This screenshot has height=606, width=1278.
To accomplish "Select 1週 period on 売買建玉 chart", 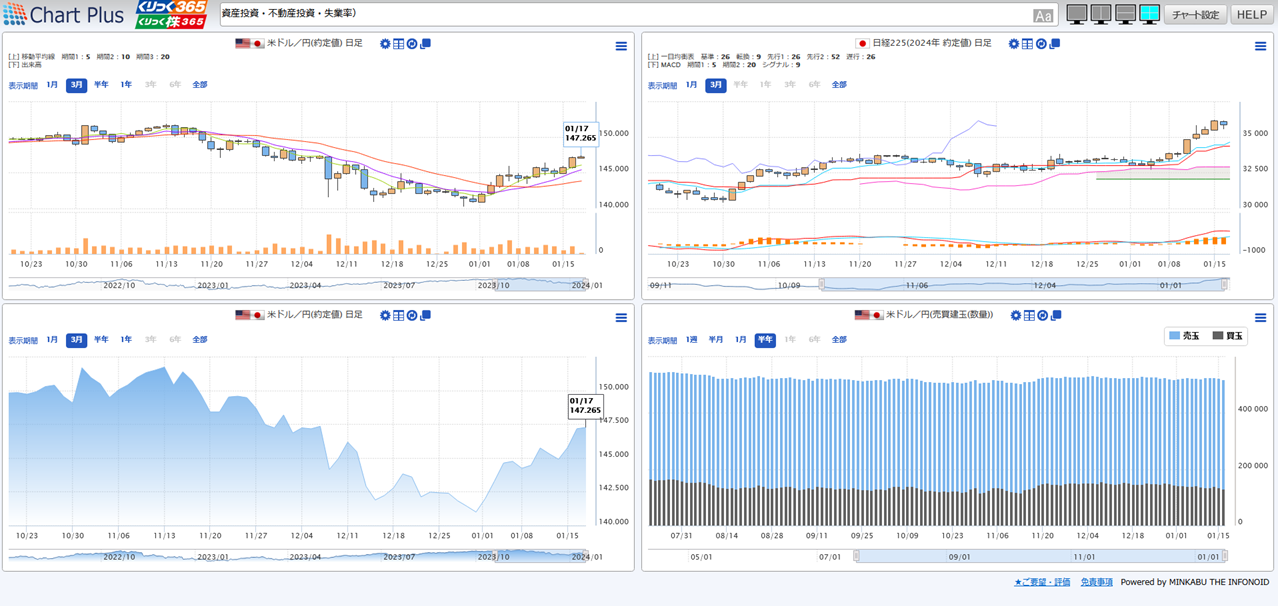I will point(691,340).
